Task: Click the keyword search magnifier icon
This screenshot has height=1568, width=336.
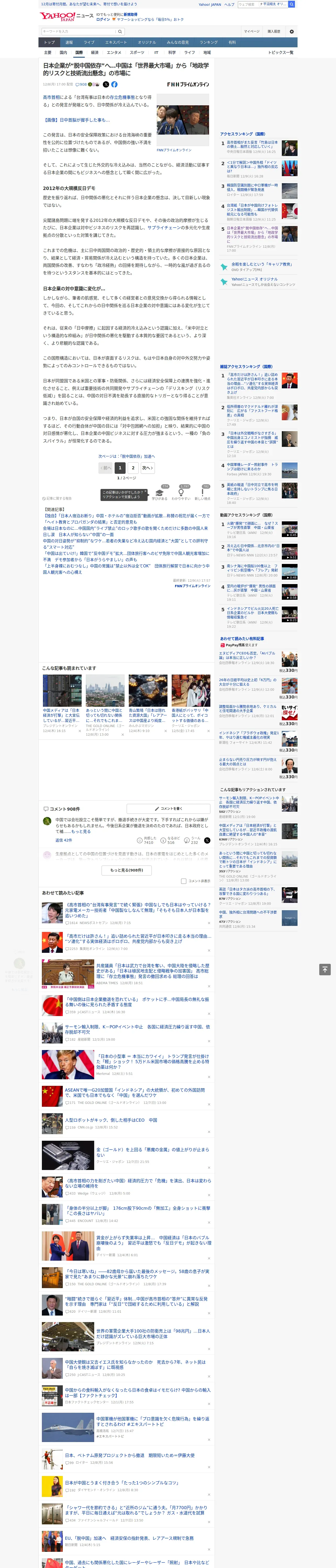Action: 120,32
